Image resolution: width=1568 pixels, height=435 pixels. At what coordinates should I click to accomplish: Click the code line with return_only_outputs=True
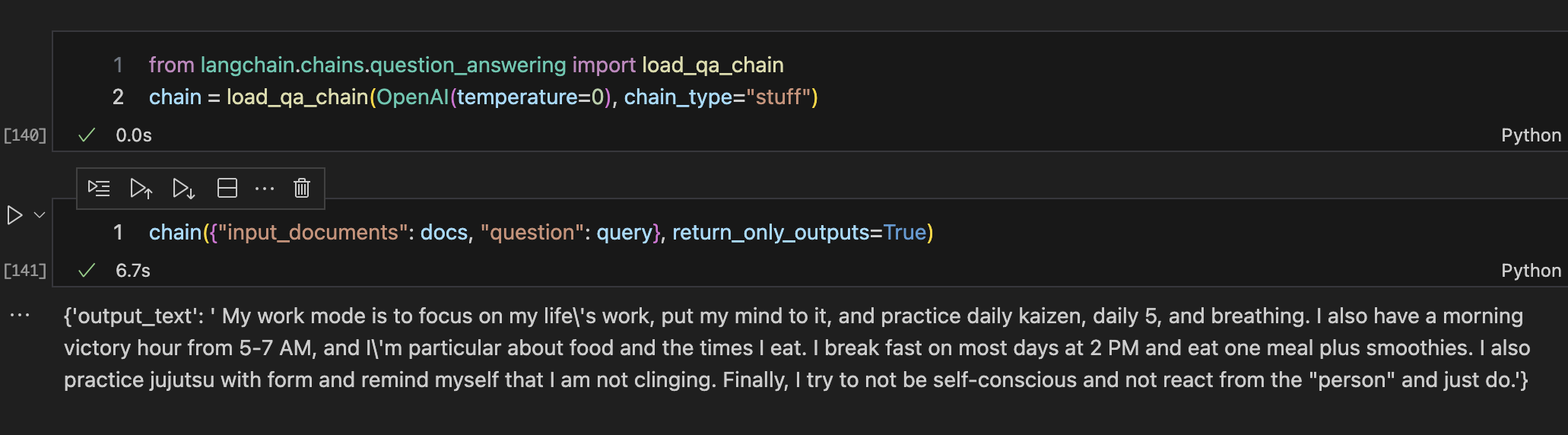pos(540,233)
